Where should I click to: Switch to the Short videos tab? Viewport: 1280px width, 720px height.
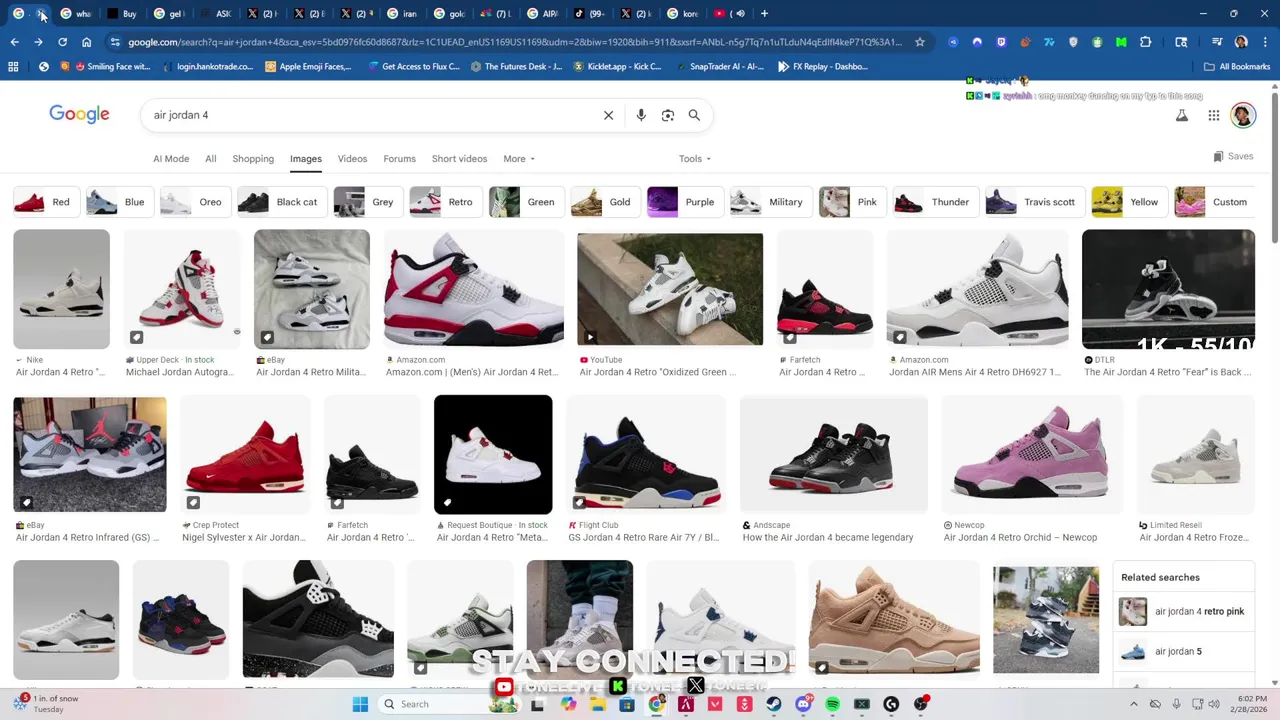(x=459, y=159)
